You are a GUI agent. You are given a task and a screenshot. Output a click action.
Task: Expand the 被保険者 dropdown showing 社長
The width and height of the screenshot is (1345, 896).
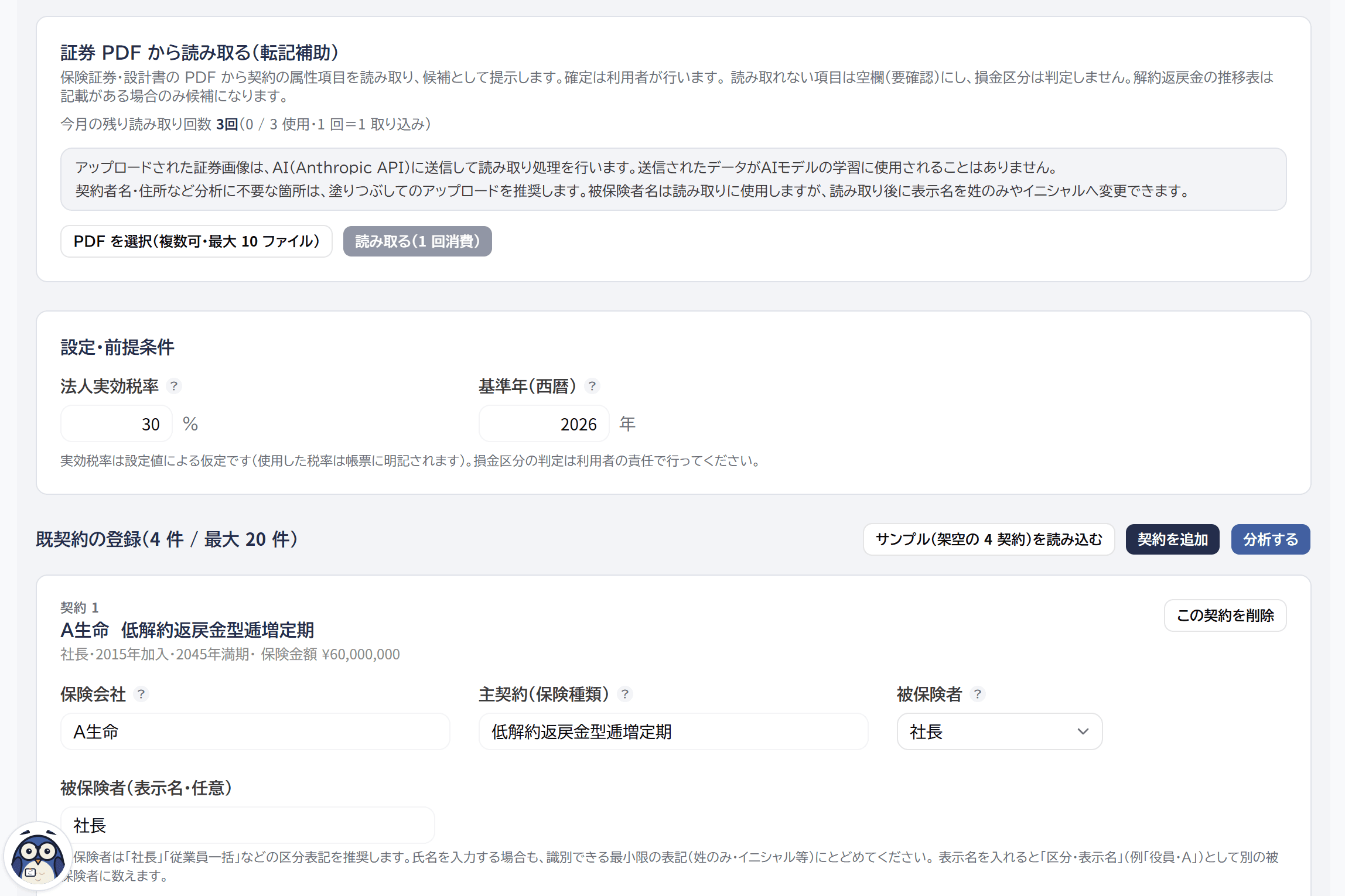click(999, 732)
